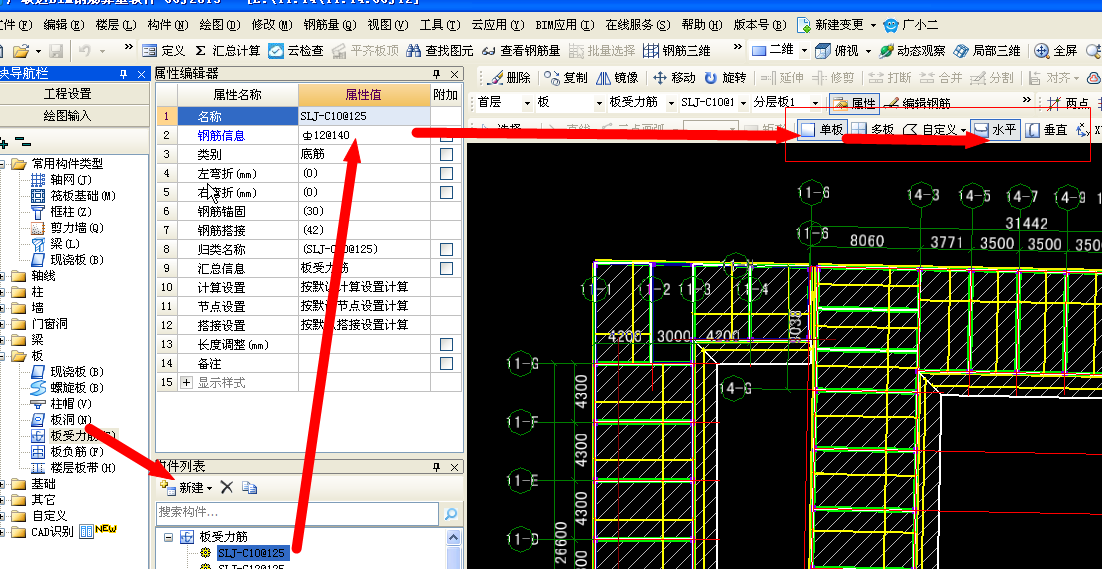1102x569 pixels.
Task: Switch to 俯视 top view
Action: click(x=838, y=51)
